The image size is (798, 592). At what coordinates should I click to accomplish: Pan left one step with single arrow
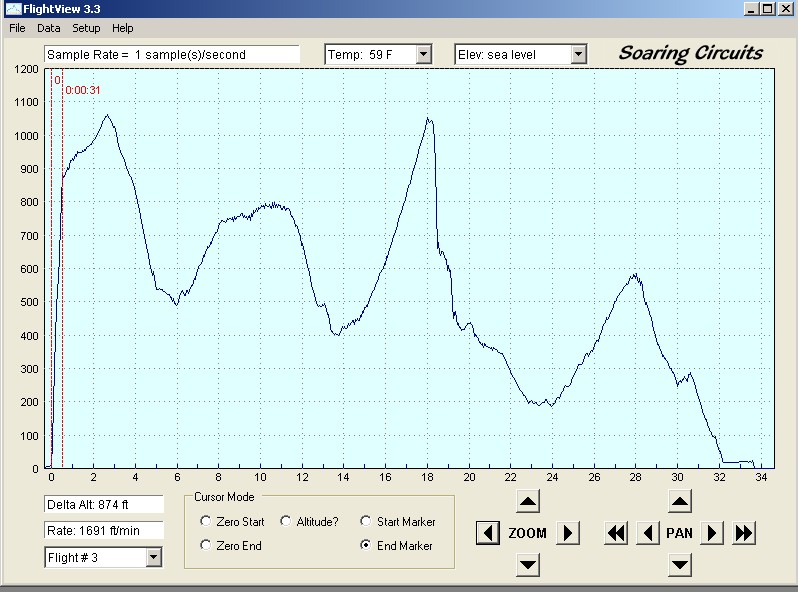[x=648, y=533]
